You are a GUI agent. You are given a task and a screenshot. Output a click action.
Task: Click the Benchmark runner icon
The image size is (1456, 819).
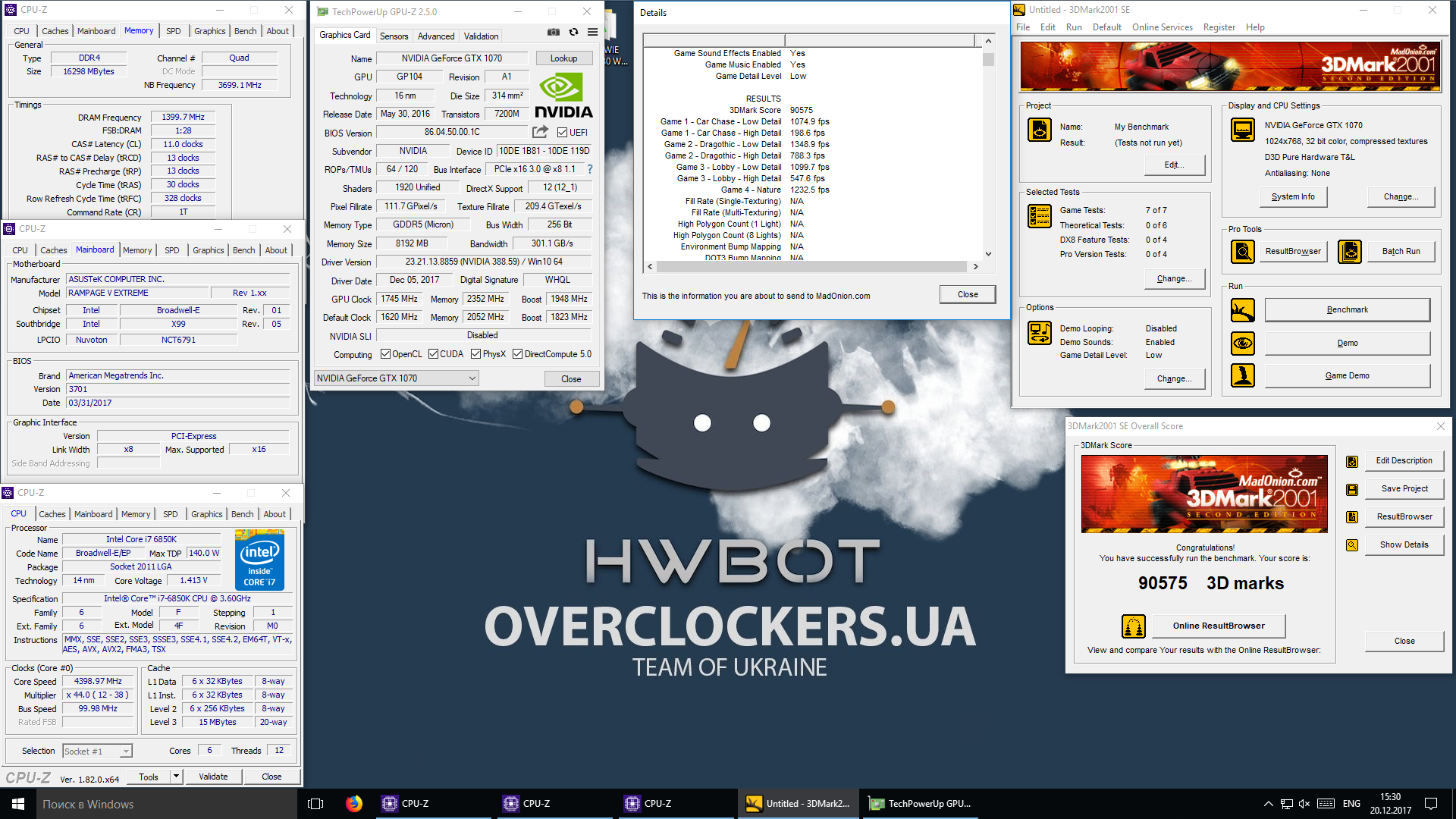pyautogui.click(x=1243, y=310)
